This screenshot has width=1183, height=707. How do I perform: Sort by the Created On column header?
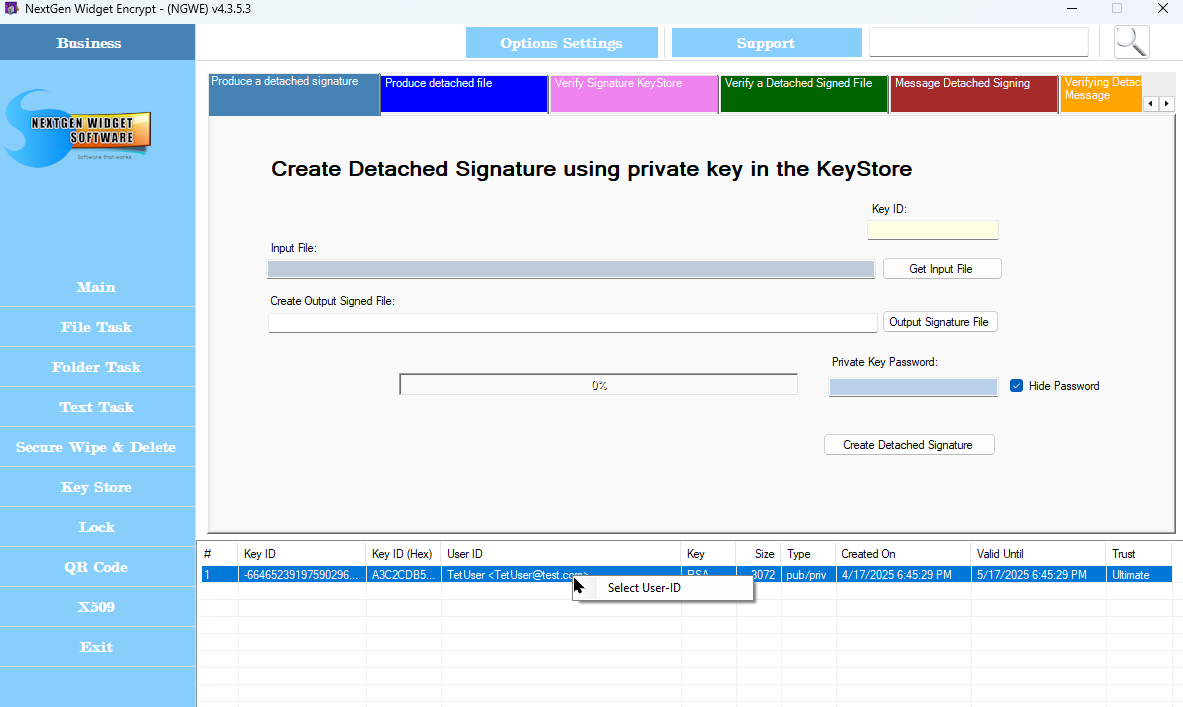pyautogui.click(x=902, y=554)
